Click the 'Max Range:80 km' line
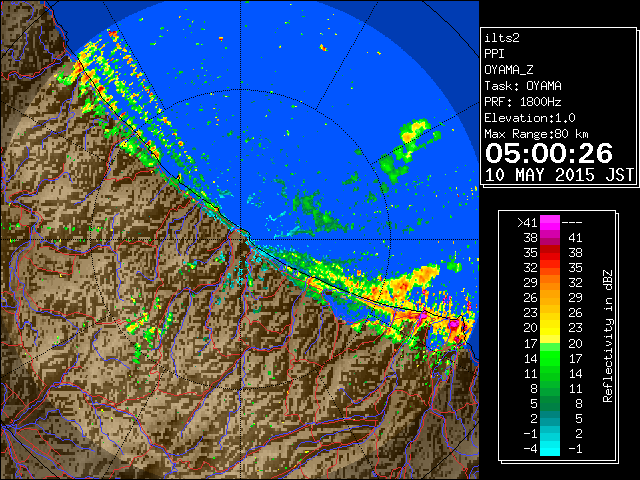Screen dimensions: 640x480 coord(536,134)
